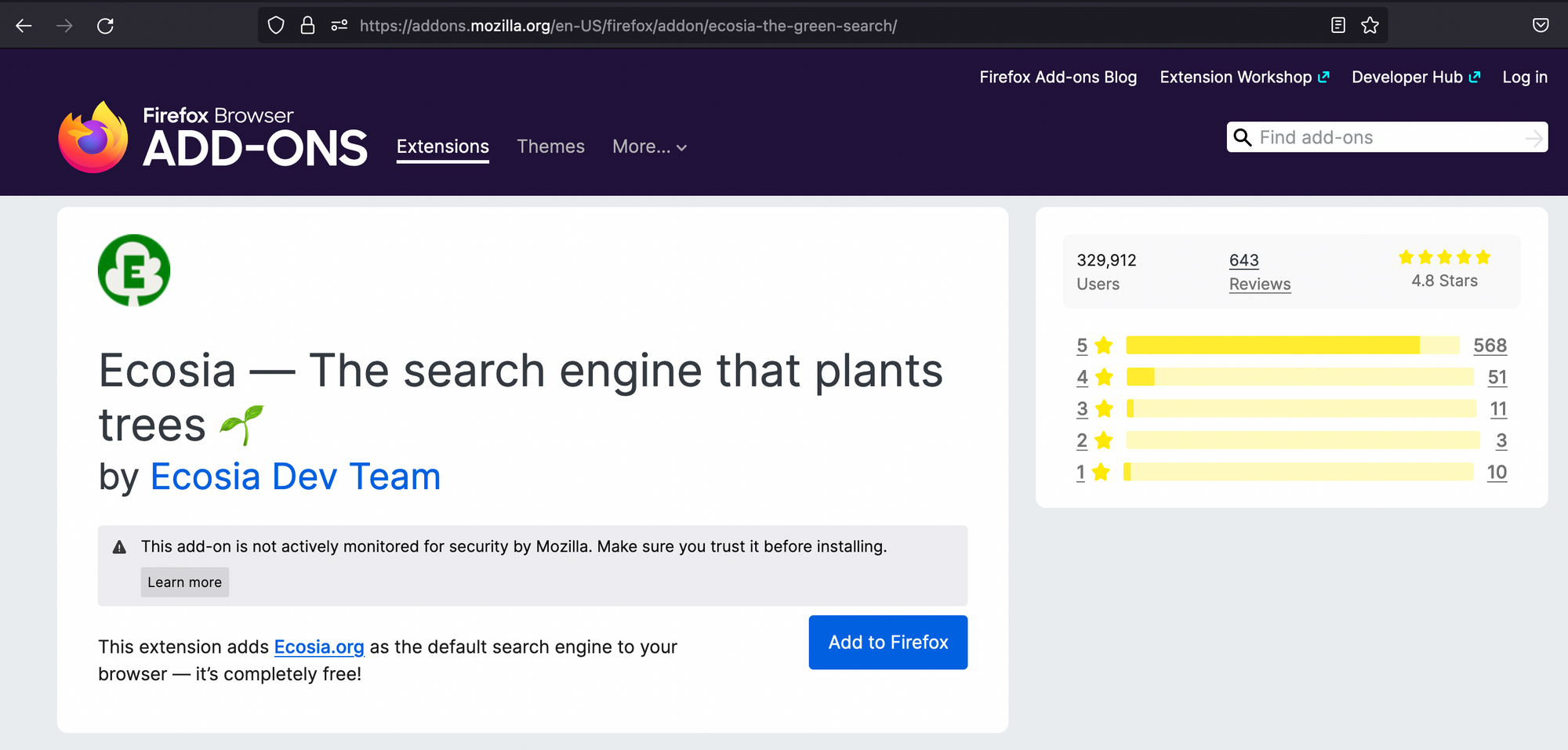Viewport: 1568px width, 750px height.
Task: Click the 1-star rating bar
Action: point(1298,472)
